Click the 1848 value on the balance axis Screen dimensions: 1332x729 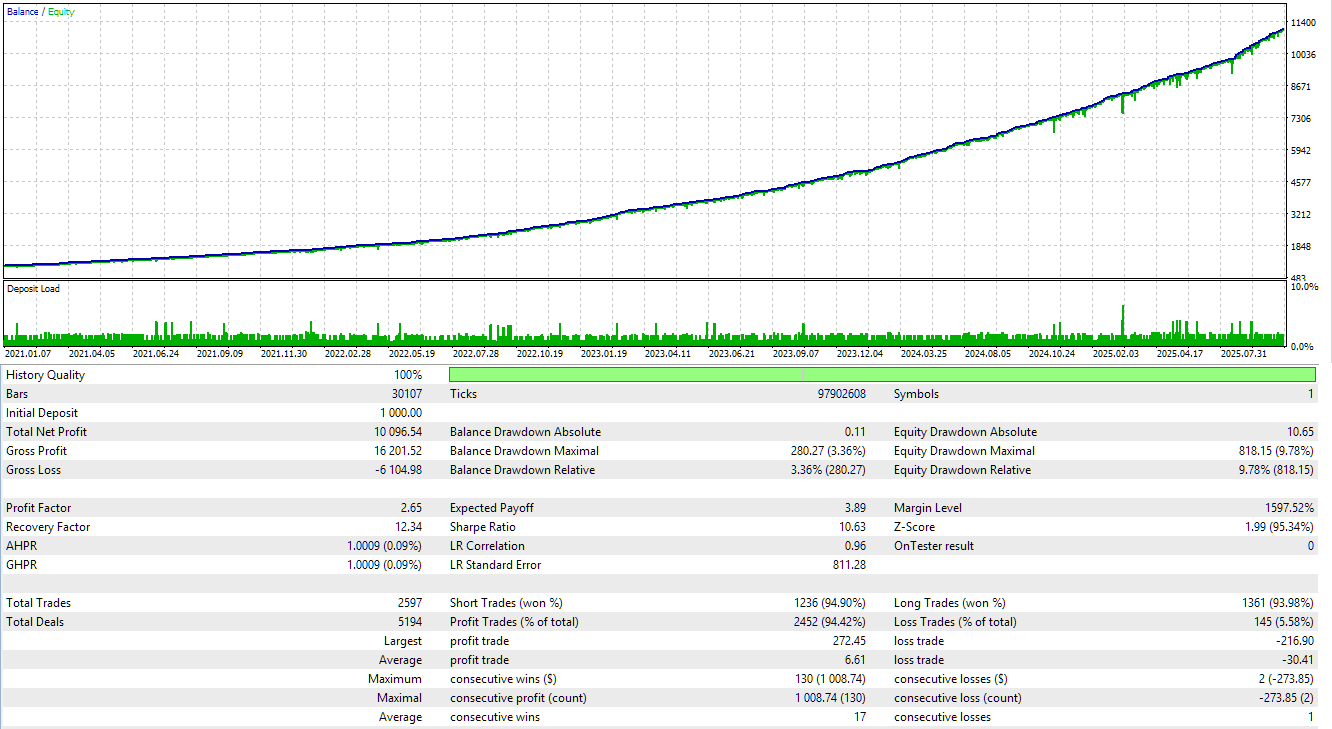click(x=1301, y=247)
